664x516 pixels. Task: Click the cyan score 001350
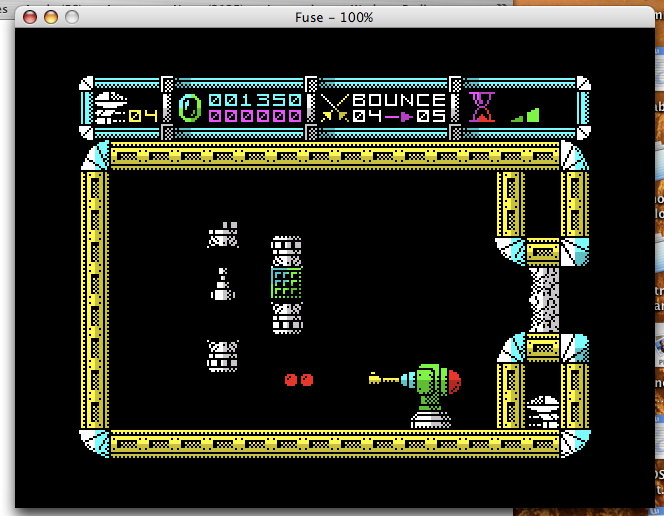click(255, 100)
